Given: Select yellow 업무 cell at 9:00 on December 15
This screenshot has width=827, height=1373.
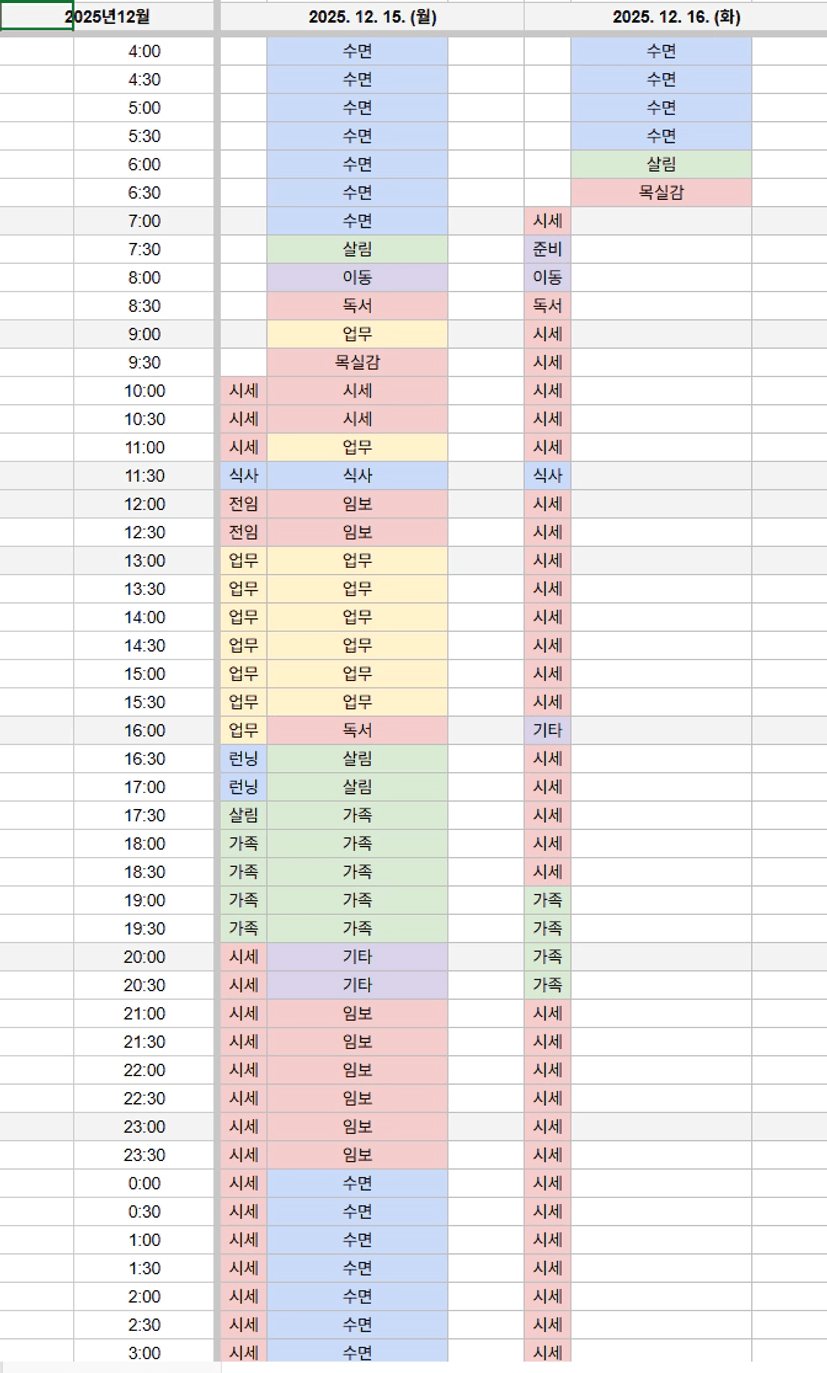Looking at the screenshot, I should coord(357,335).
